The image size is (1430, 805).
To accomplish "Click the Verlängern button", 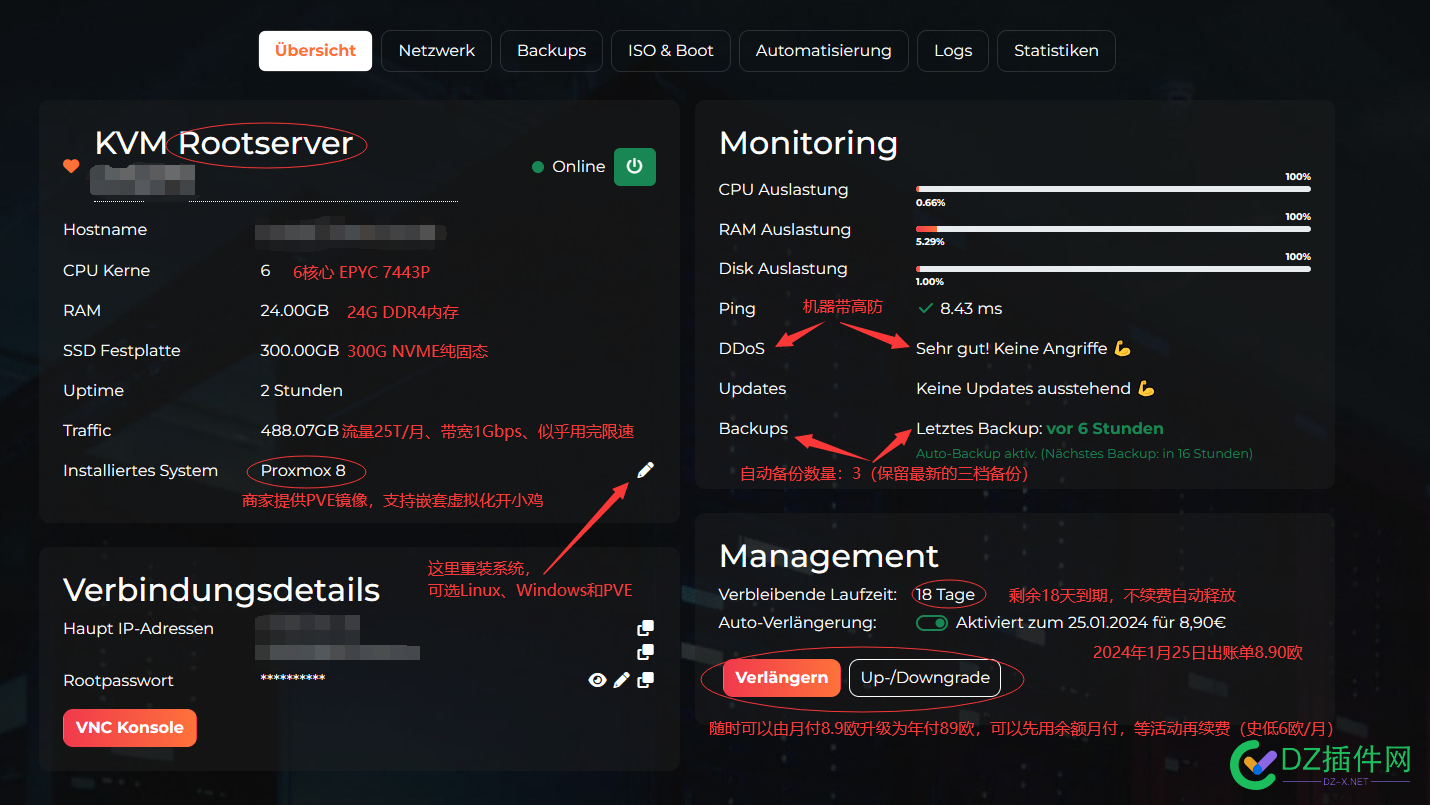I will point(781,678).
